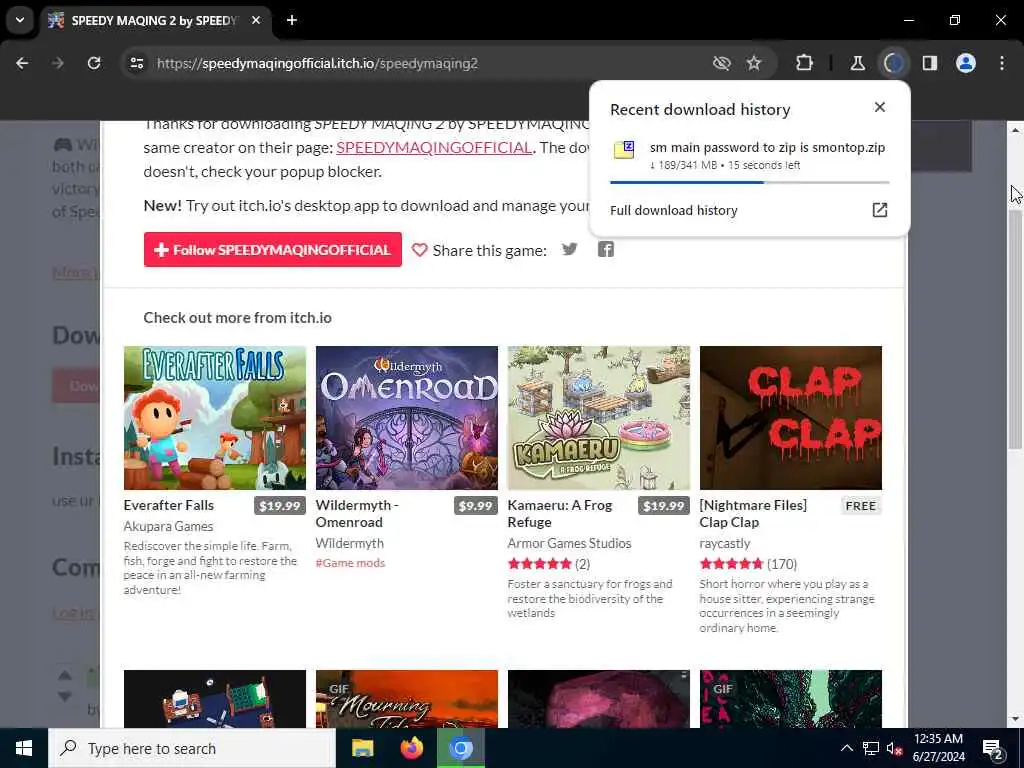Click external link icon beside Full download history
This screenshot has width=1024, height=768.
tap(880, 210)
